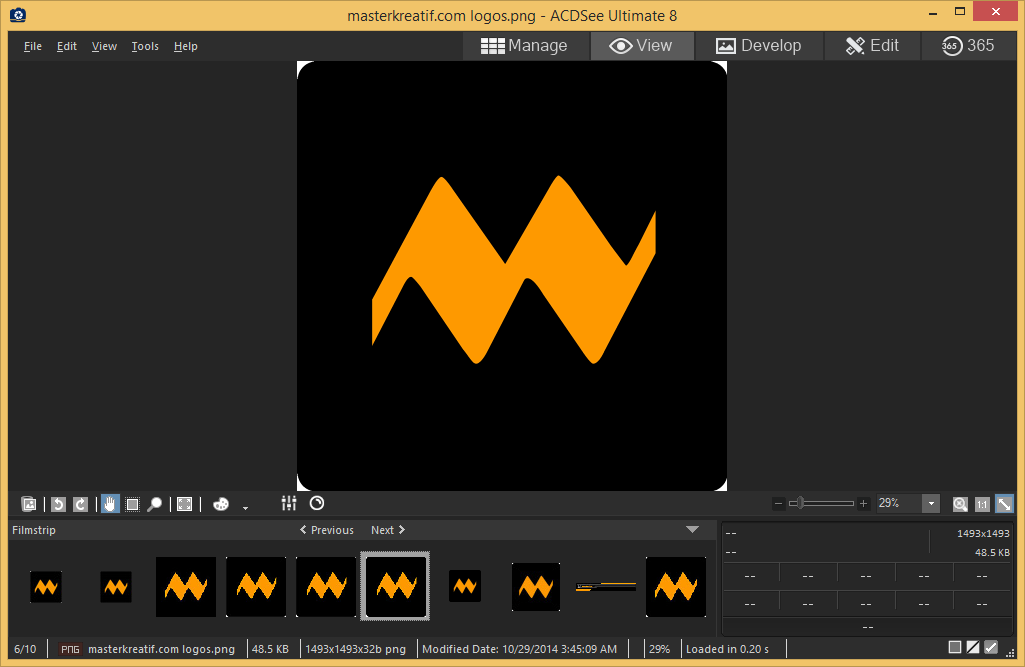
Task: Switch to View mode
Action: (x=641, y=46)
